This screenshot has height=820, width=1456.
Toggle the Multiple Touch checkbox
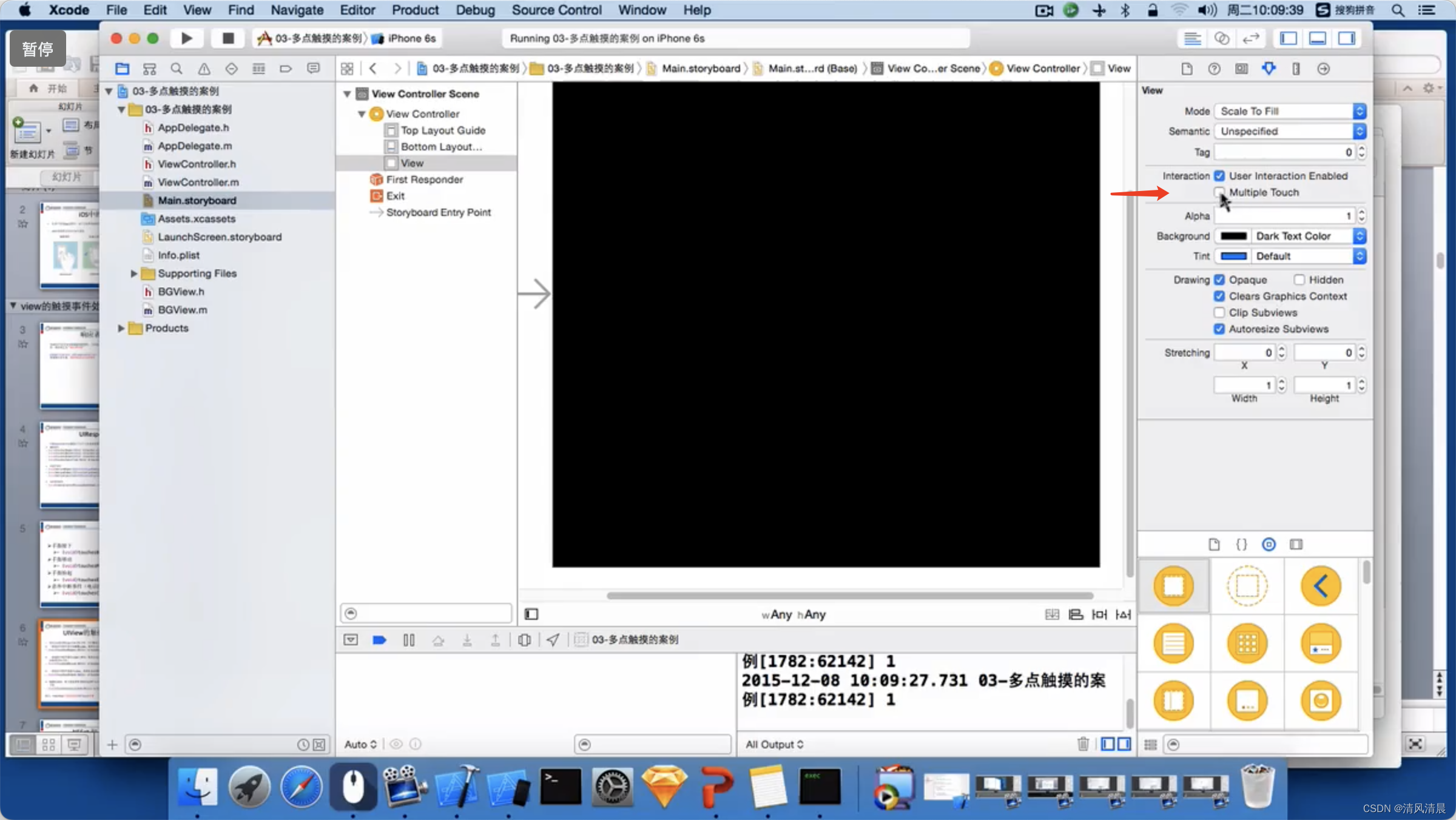1220,192
